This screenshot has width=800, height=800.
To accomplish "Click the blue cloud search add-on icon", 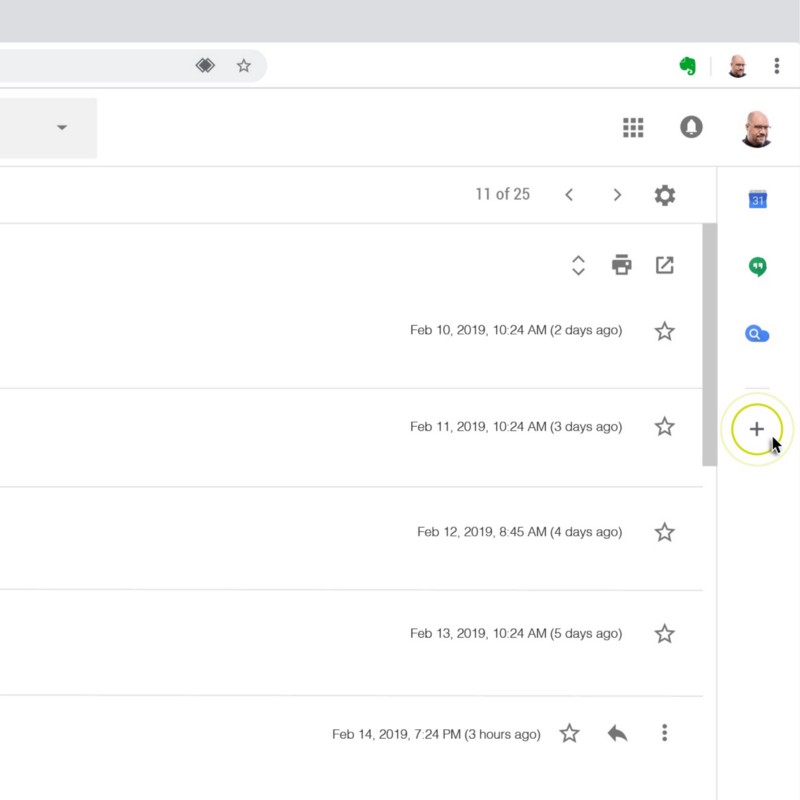I will (x=757, y=334).
